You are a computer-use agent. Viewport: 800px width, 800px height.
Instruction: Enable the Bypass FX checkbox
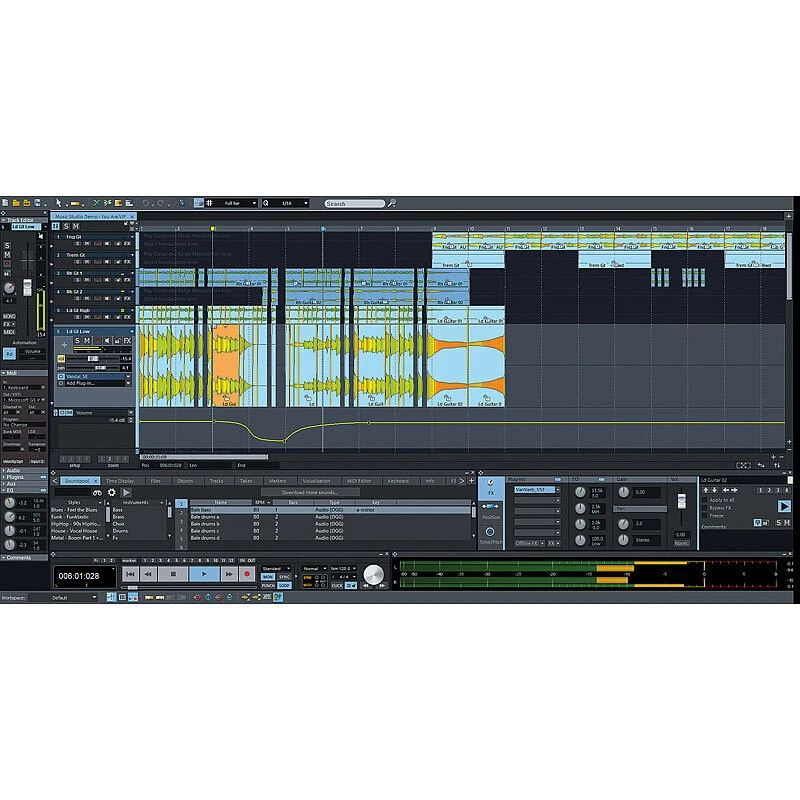tap(704, 506)
